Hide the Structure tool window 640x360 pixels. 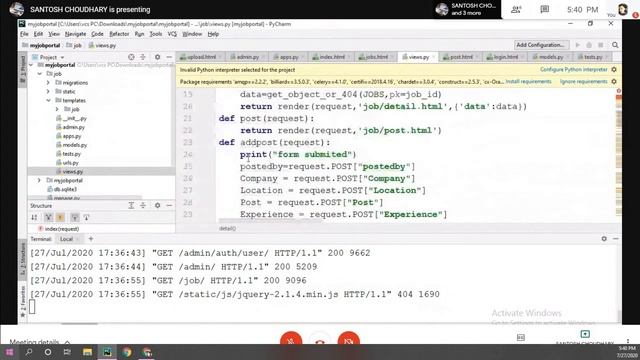(169, 205)
